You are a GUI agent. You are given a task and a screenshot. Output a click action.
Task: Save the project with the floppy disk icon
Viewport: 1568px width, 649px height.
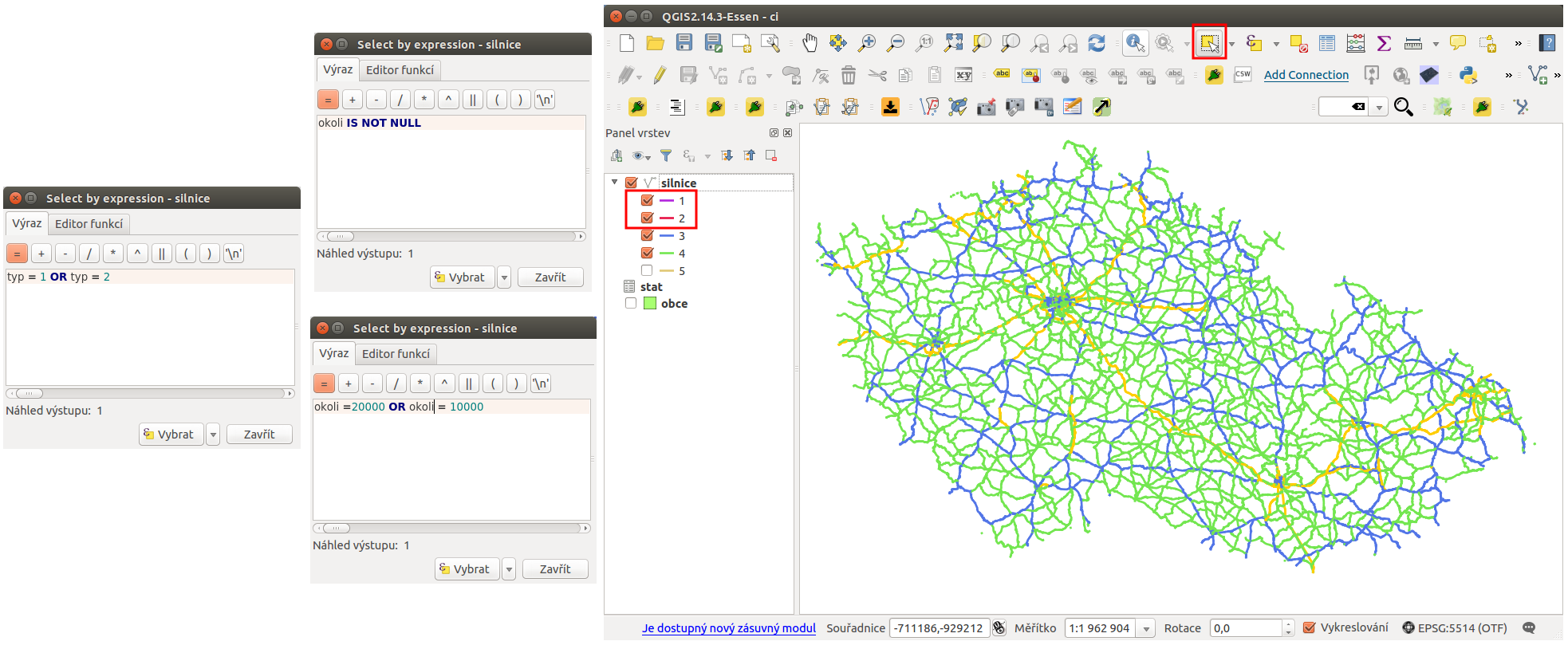point(684,43)
